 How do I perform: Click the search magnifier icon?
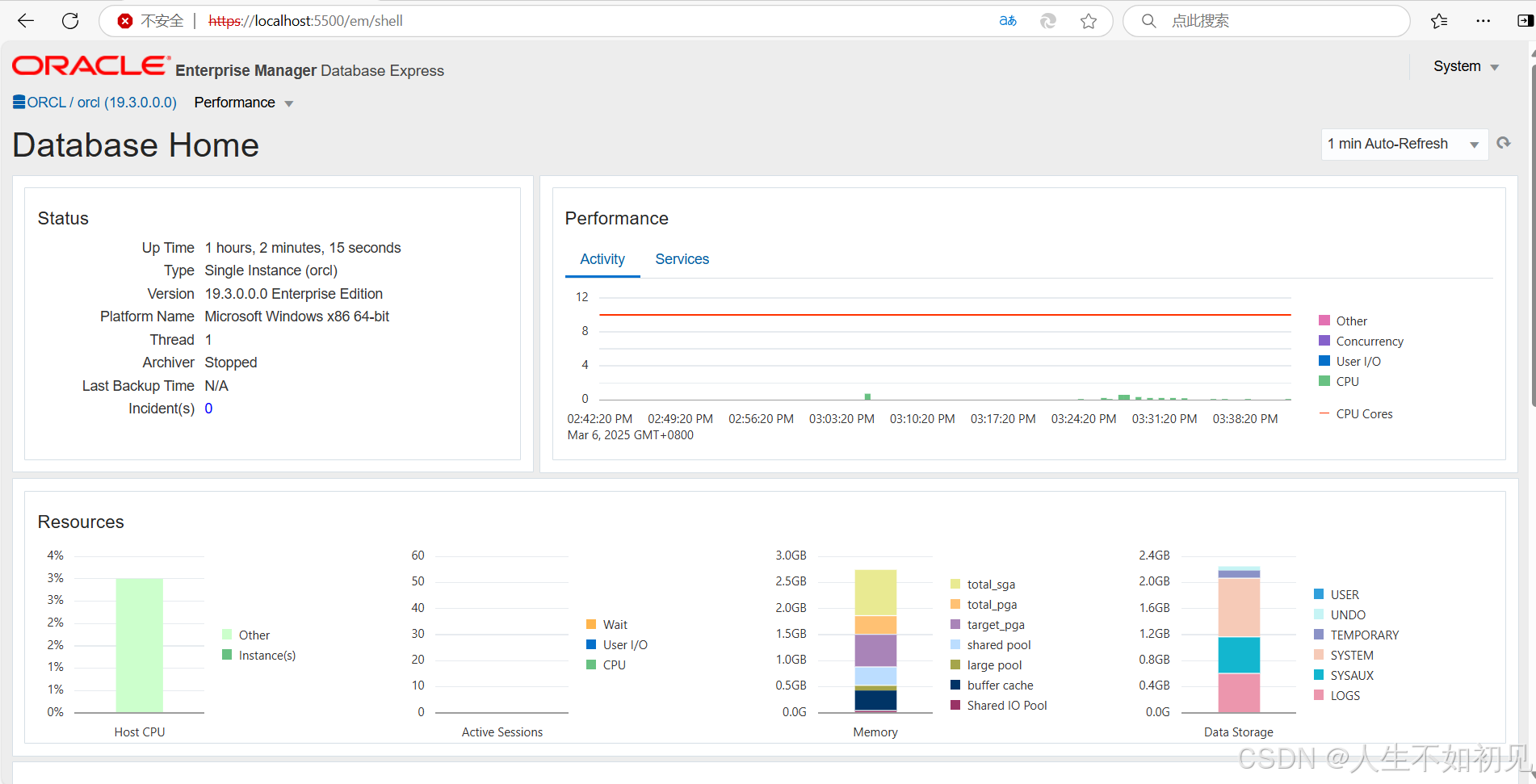[x=1148, y=21]
